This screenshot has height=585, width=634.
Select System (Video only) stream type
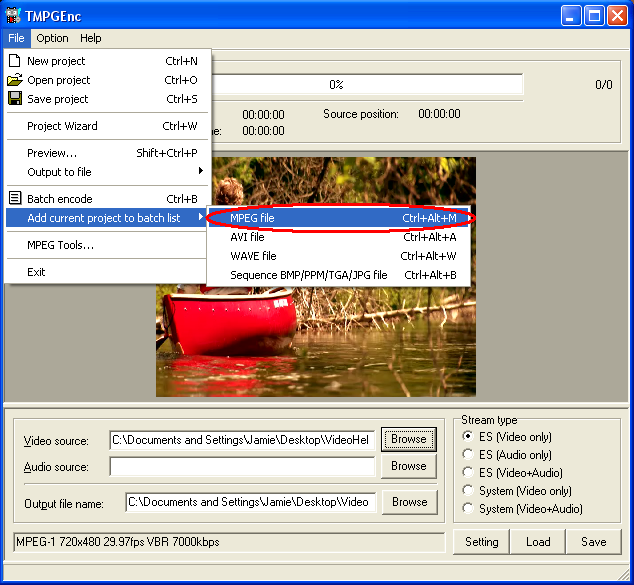[468, 490]
